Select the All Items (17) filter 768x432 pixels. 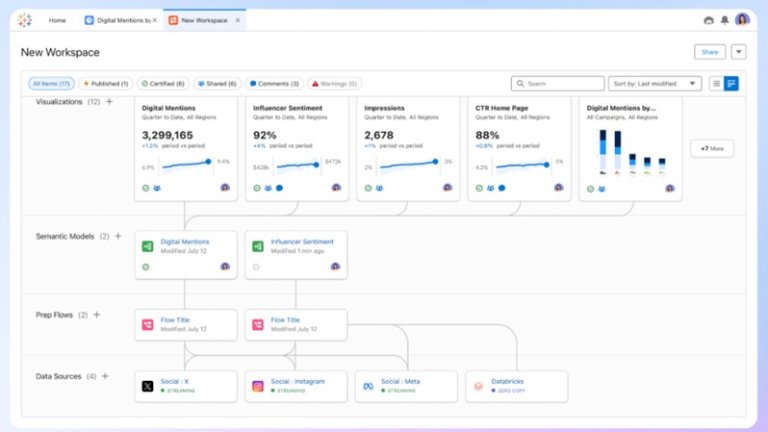(x=51, y=84)
